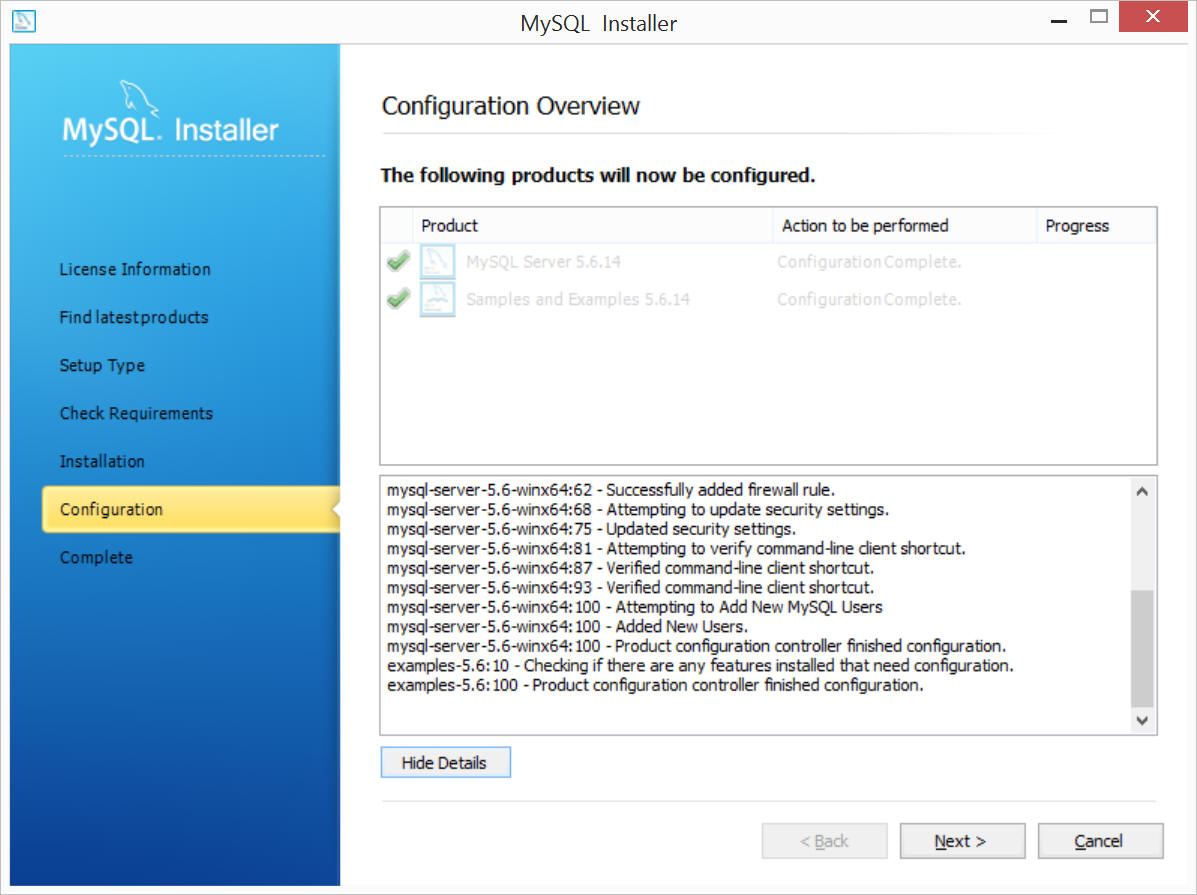1197x895 pixels.
Task: Click Configuration Complete status for MySQL Server
Action: pyautogui.click(x=869, y=262)
